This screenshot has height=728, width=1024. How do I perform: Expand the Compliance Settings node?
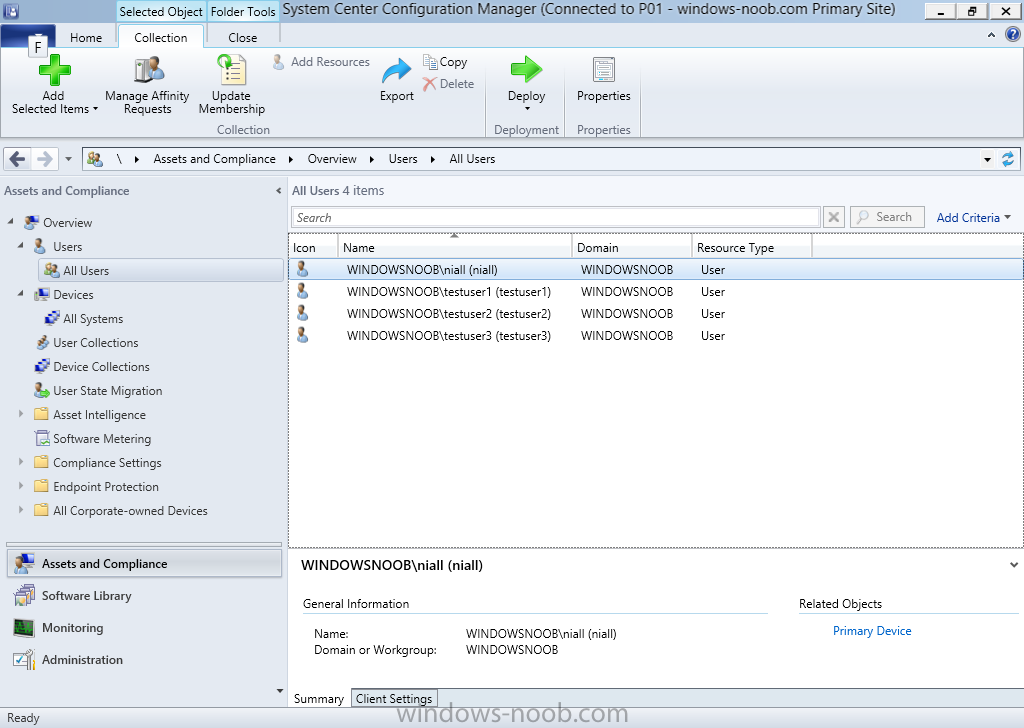click(x=21, y=462)
